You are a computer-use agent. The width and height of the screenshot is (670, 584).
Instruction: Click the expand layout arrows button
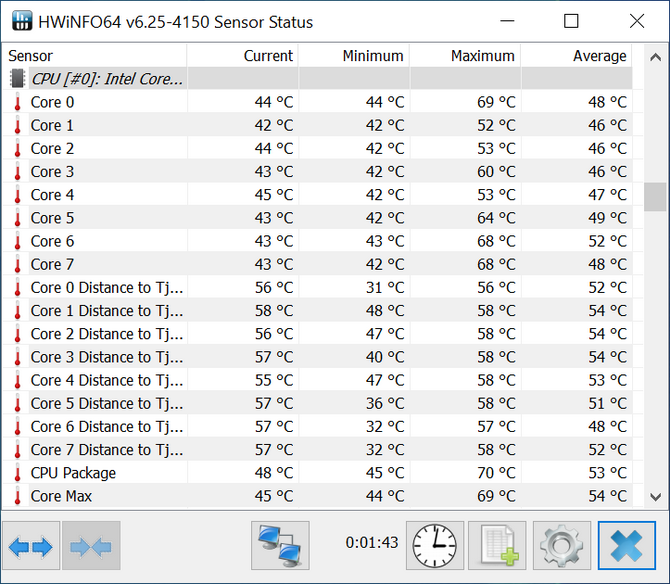click(31, 546)
